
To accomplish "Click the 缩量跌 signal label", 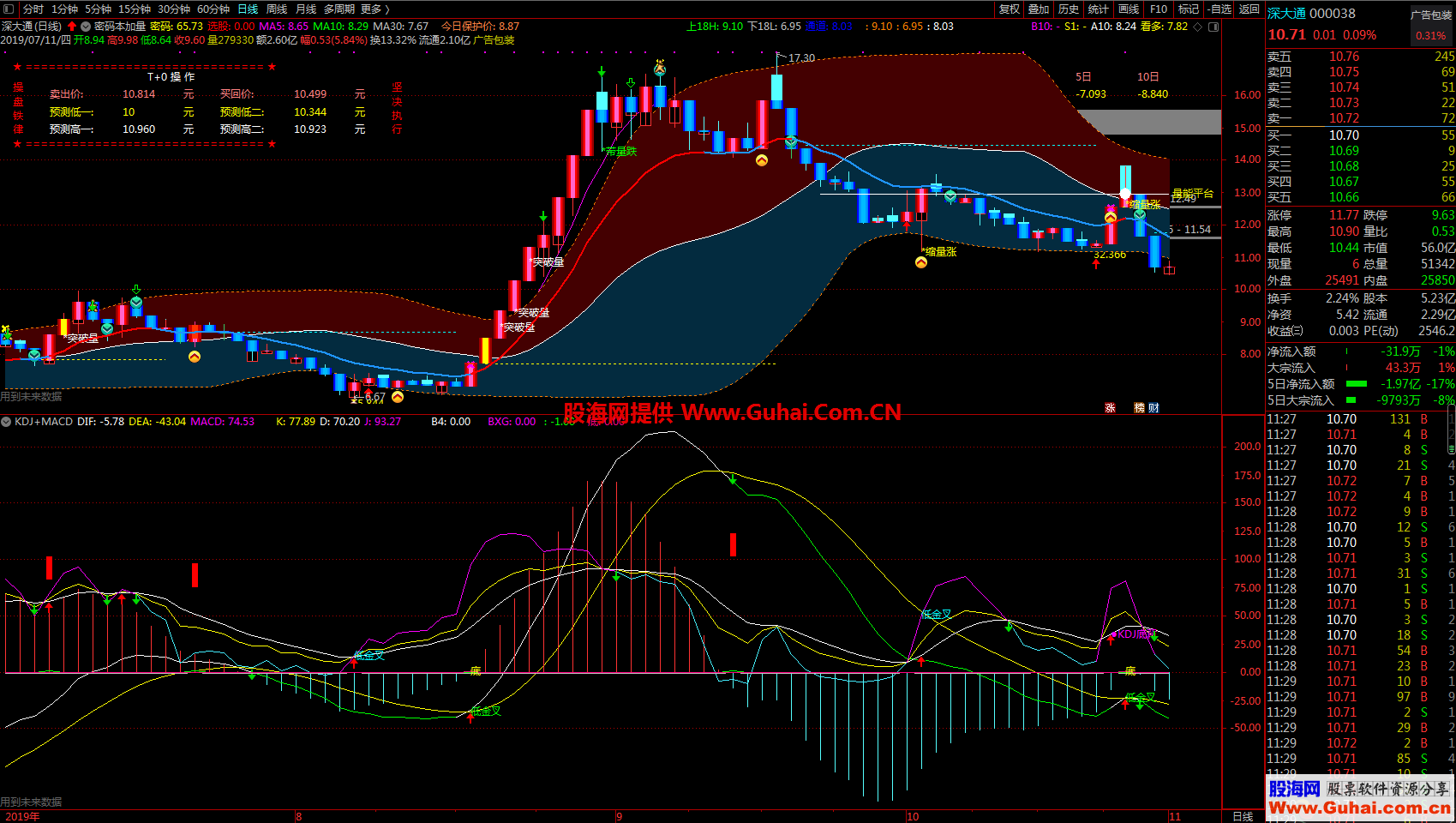I will [620, 151].
